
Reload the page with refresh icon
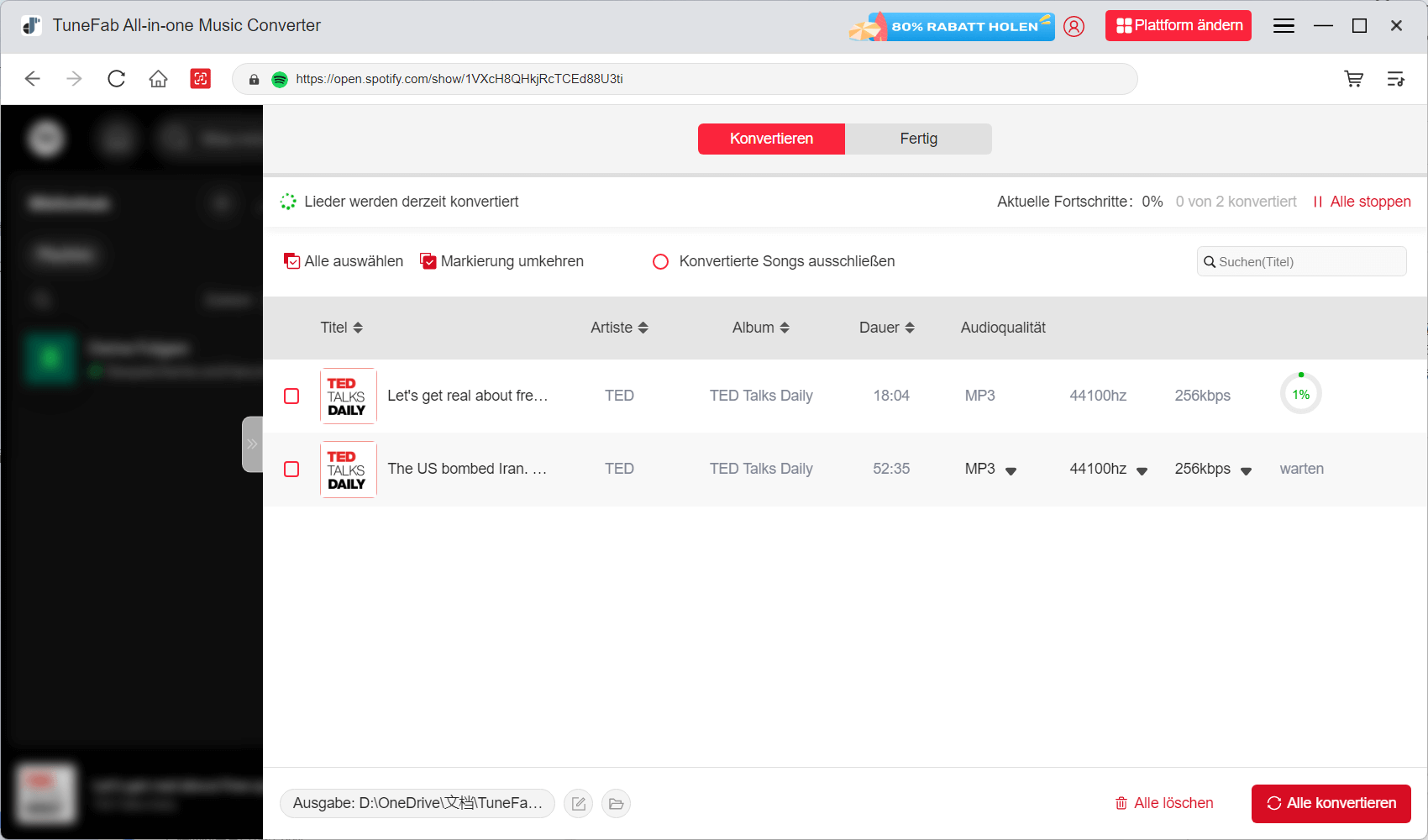(117, 79)
